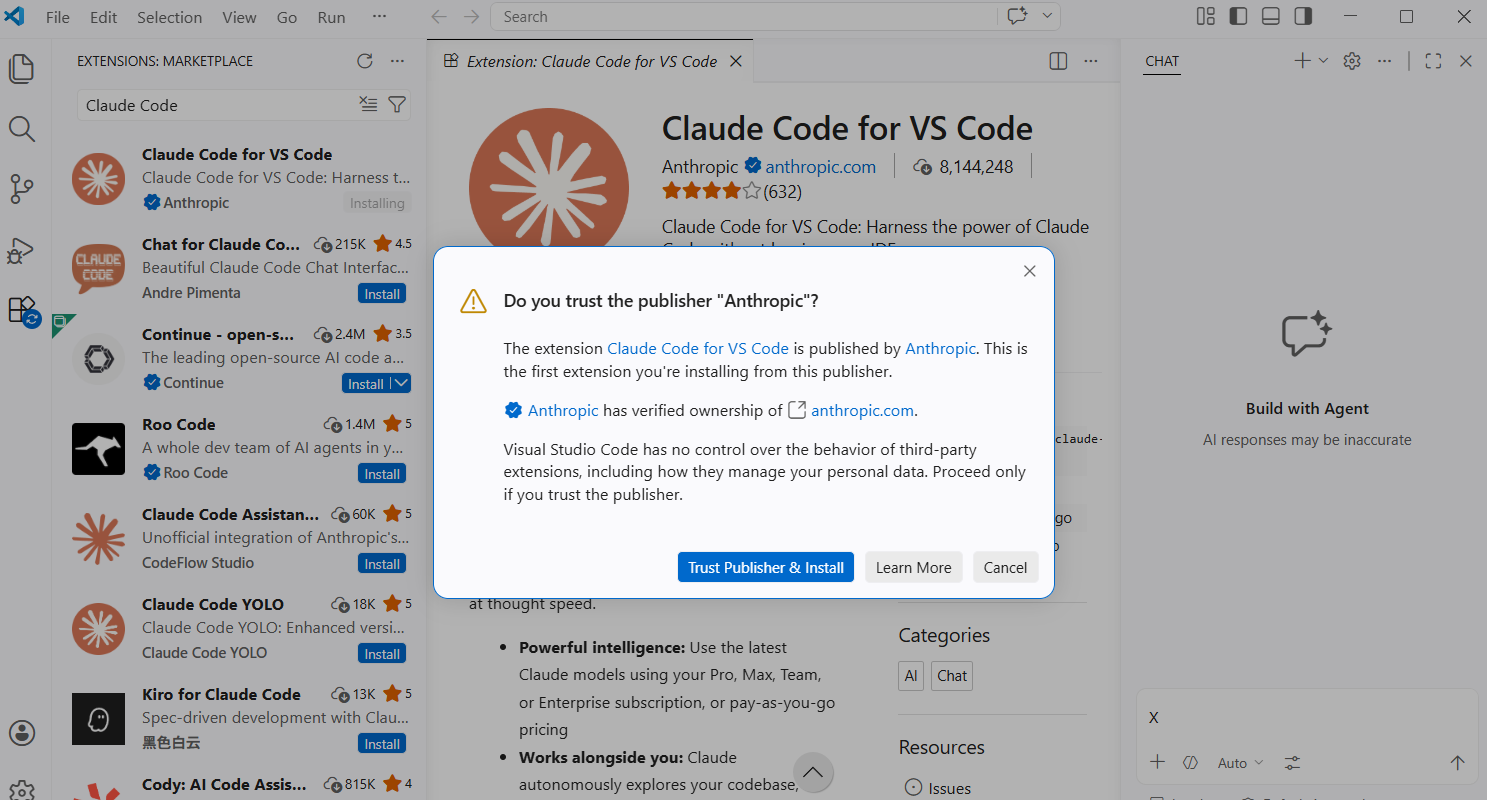Toggle the primary sidebar visibility

click(1237, 16)
